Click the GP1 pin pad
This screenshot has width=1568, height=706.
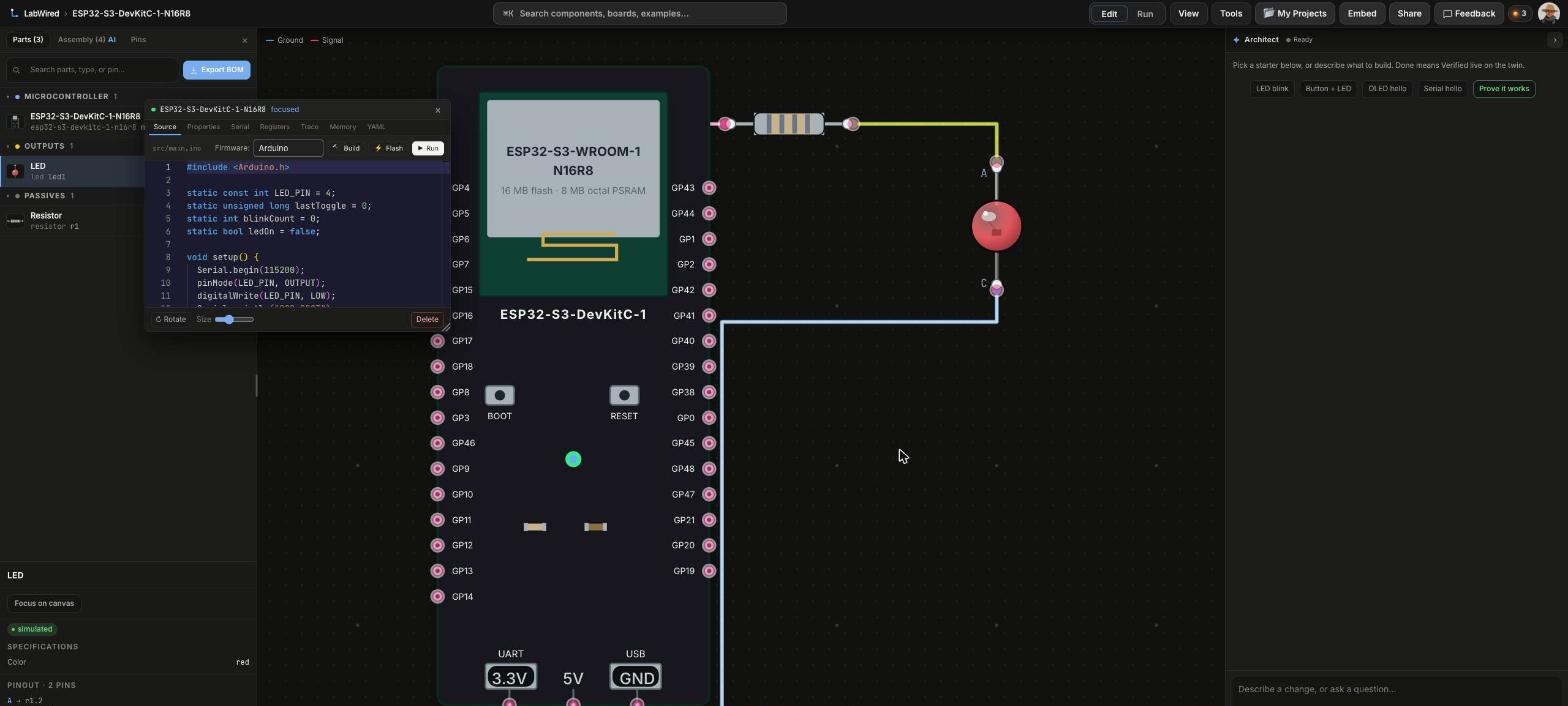tap(709, 239)
